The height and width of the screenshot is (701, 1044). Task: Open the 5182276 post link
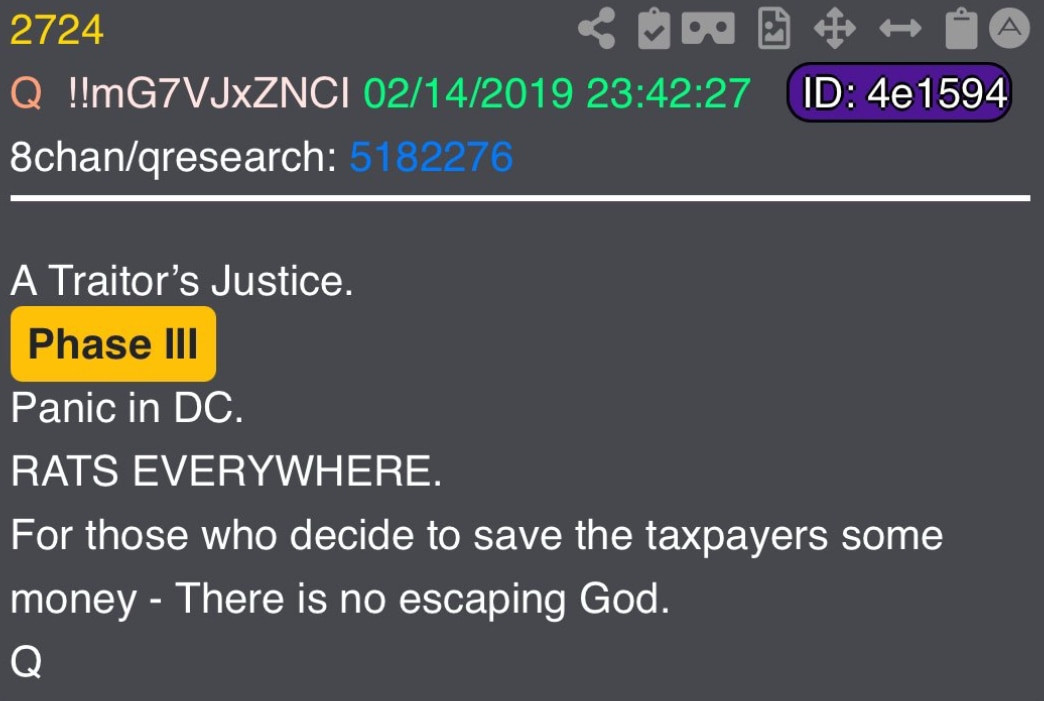(431, 157)
